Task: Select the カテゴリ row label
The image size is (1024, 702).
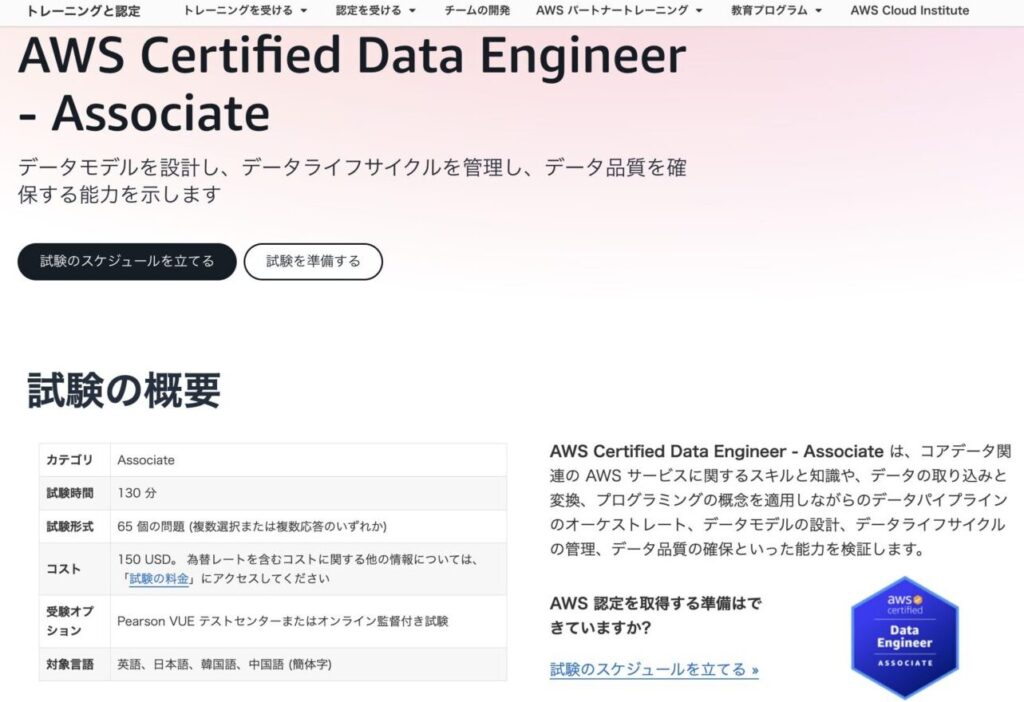Action: pos(69,460)
